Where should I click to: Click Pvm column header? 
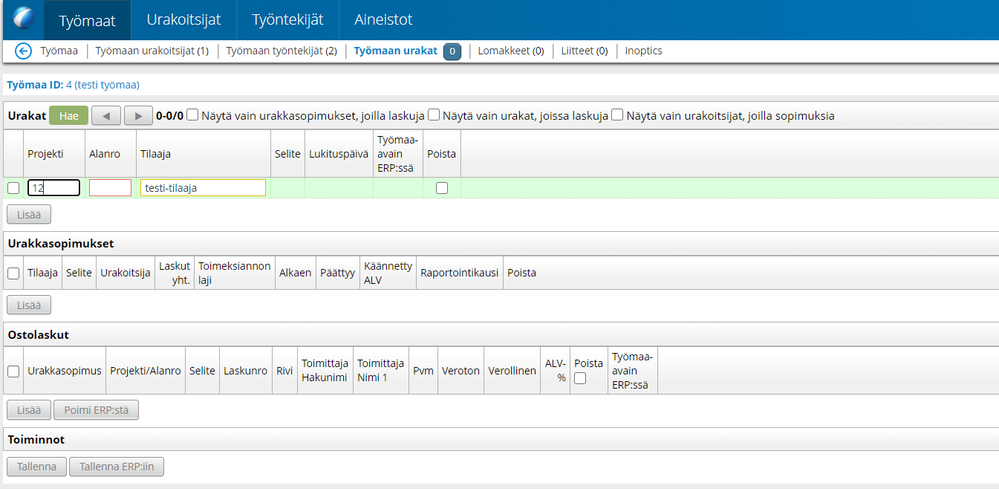[422, 371]
